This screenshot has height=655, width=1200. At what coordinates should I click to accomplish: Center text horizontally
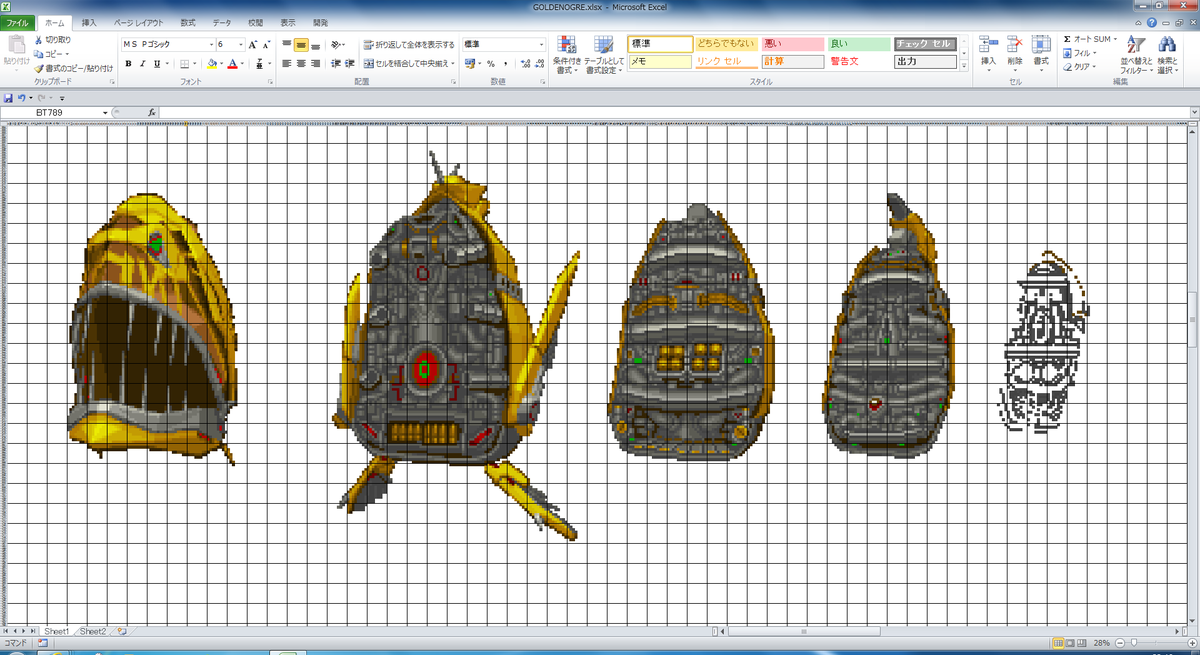300,64
